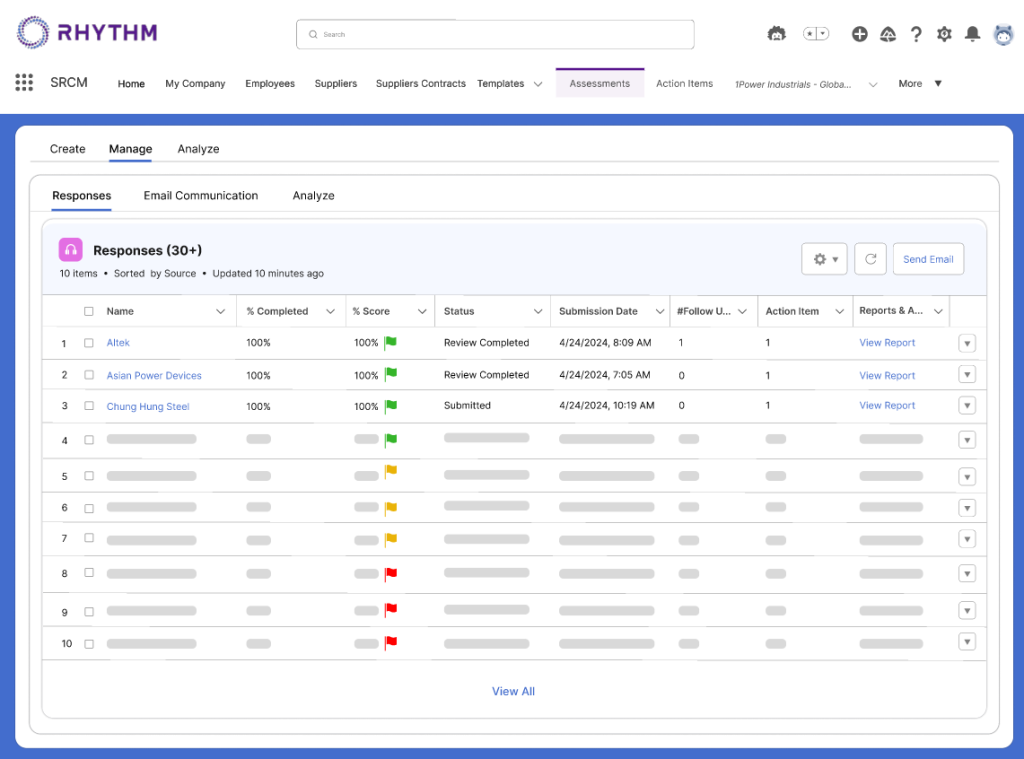Toggle the select-all header checkbox
The width and height of the screenshot is (1024, 759).
click(x=89, y=311)
